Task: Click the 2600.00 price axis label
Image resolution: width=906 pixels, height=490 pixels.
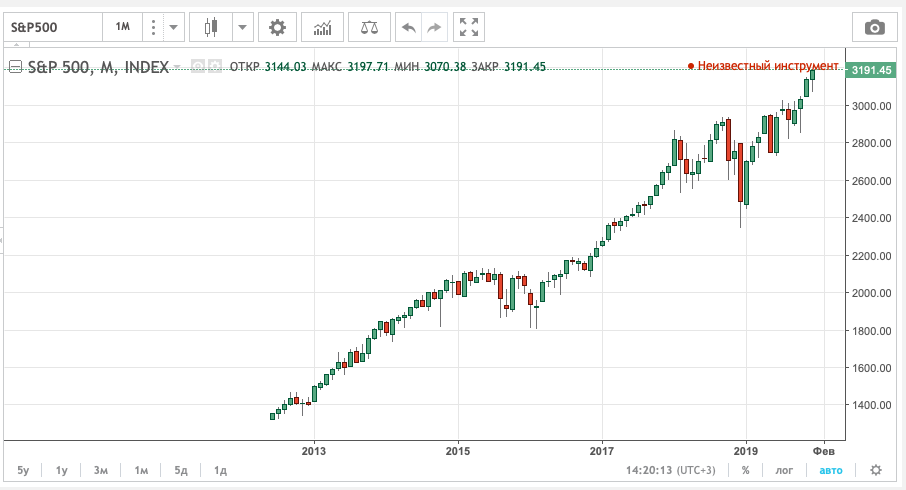Action: tap(871, 181)
